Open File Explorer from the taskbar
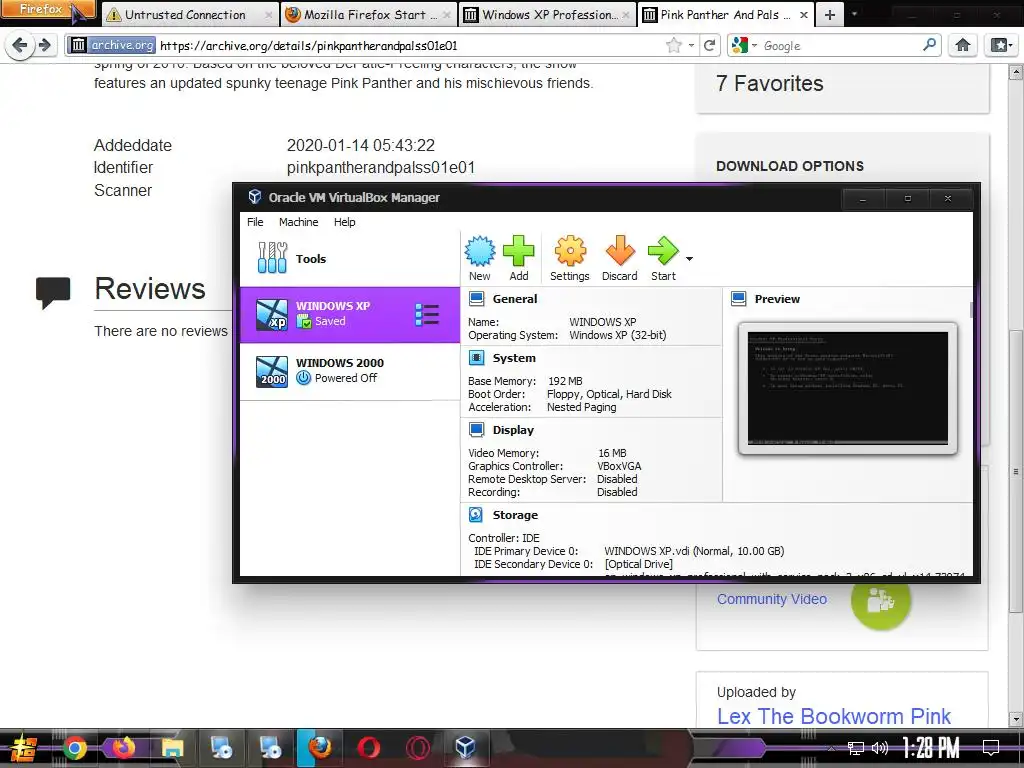1024x768 pixels. coord(172,748)
